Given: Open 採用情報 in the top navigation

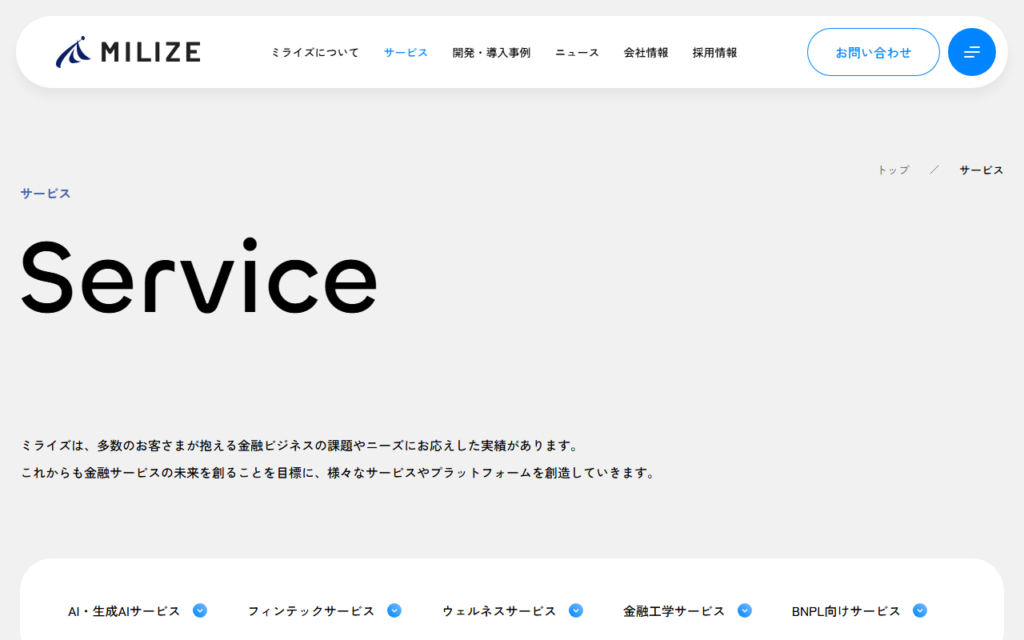Looking at the screenshot, I should [715, 53].
